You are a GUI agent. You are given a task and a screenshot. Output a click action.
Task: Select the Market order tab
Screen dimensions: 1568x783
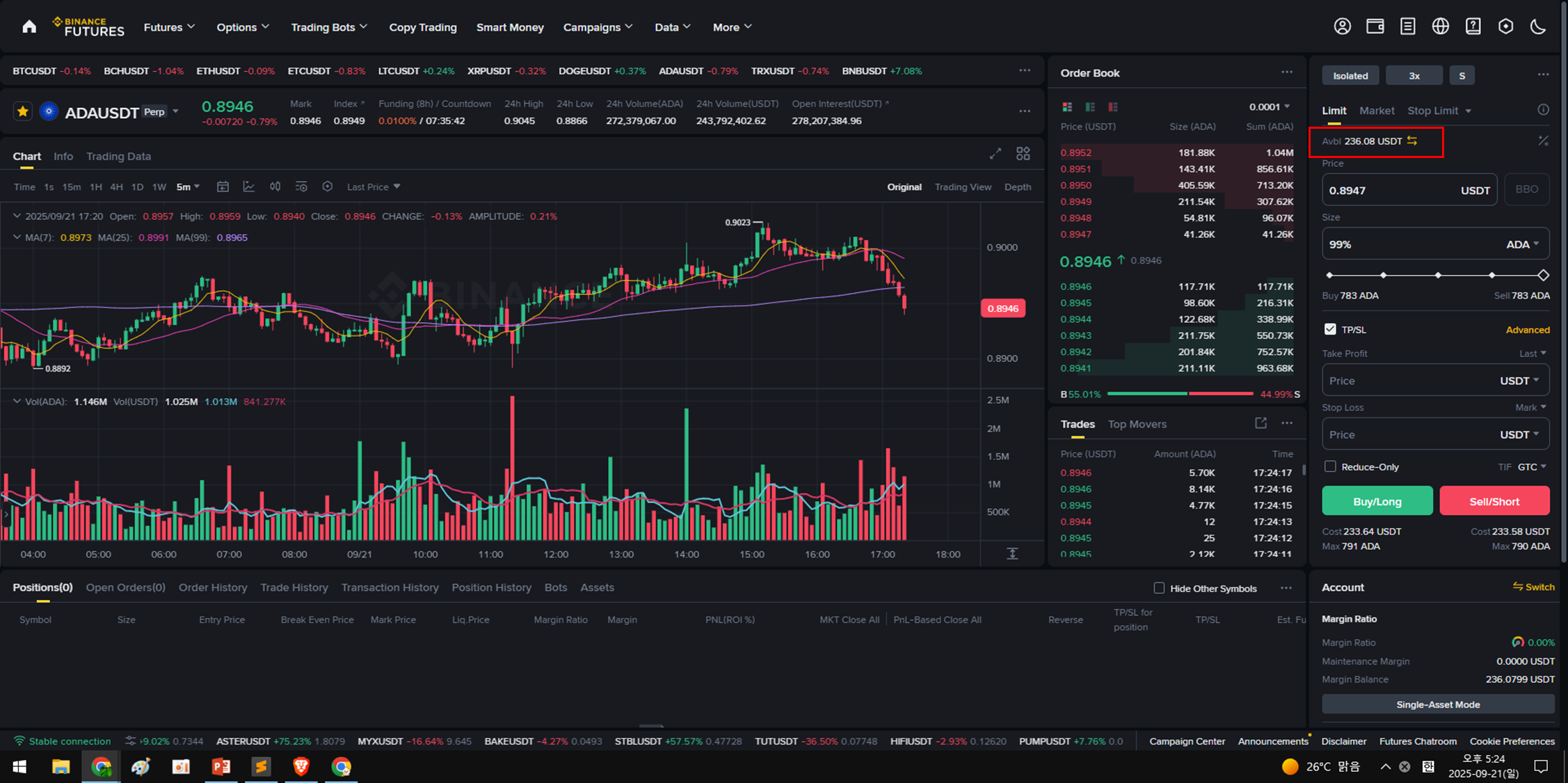pos(1376,111)
